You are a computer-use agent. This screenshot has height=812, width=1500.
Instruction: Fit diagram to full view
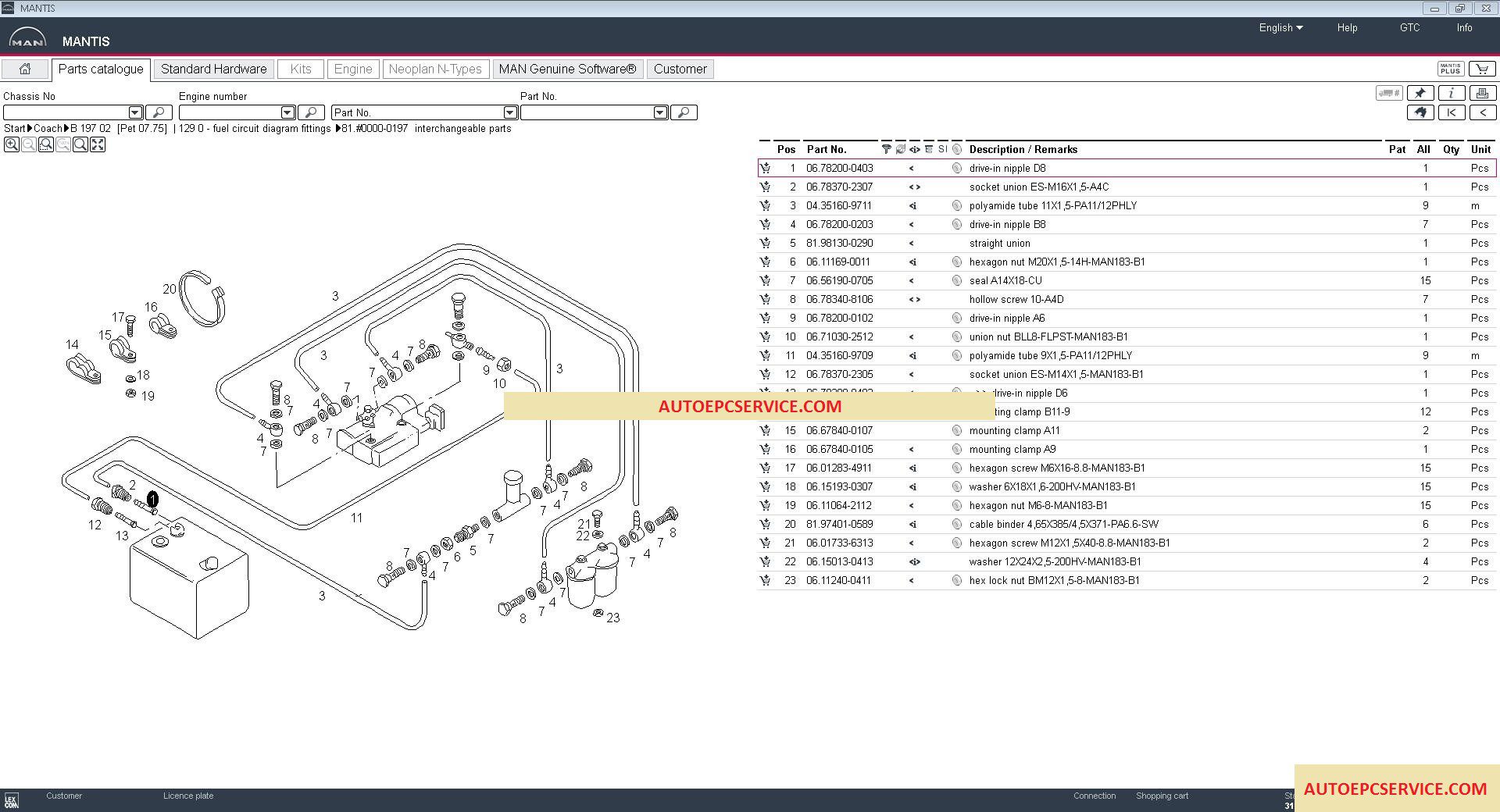click(98, 144)
